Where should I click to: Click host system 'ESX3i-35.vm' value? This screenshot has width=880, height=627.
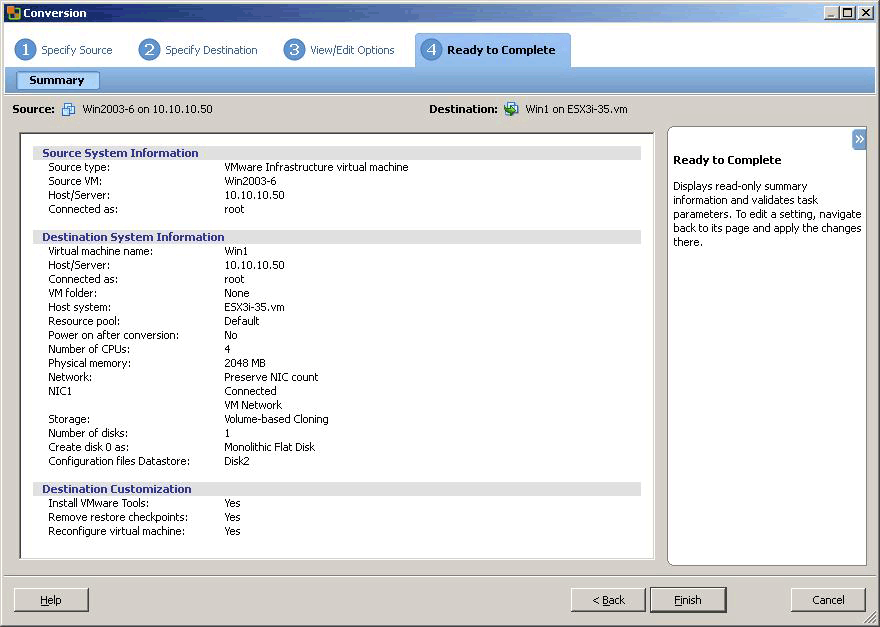(x=254, y=307)
